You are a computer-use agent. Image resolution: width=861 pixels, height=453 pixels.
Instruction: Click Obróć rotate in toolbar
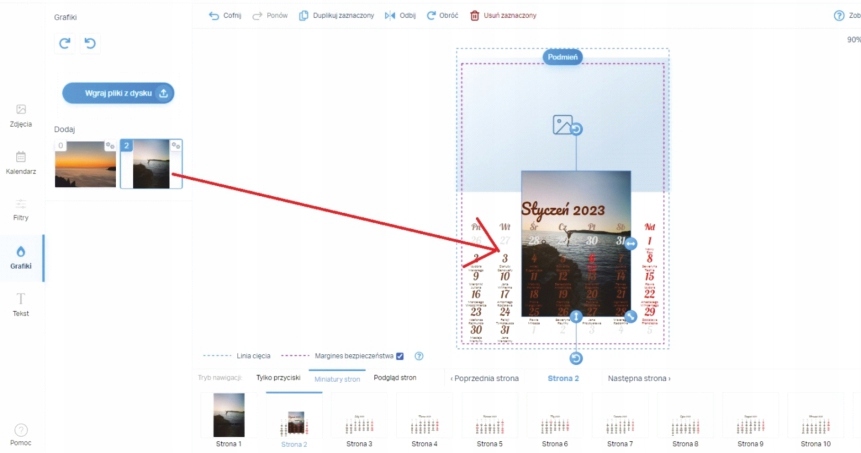coord(442,15)
